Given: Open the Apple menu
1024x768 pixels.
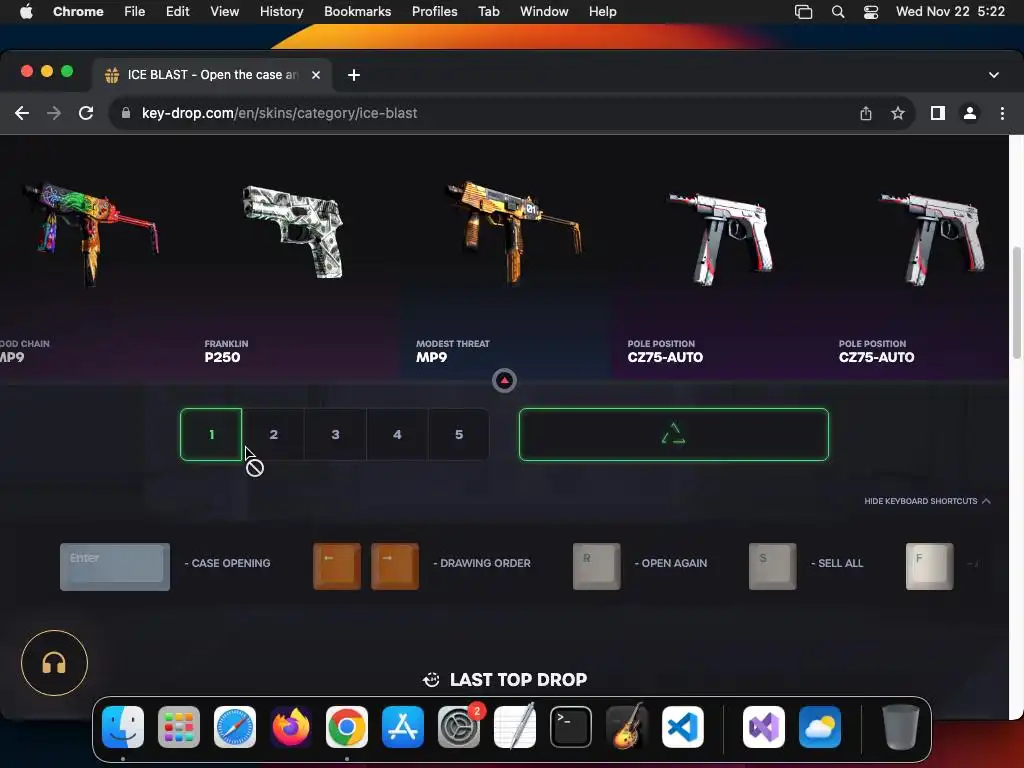Looking at the screenshot, I should coord(26,11).
